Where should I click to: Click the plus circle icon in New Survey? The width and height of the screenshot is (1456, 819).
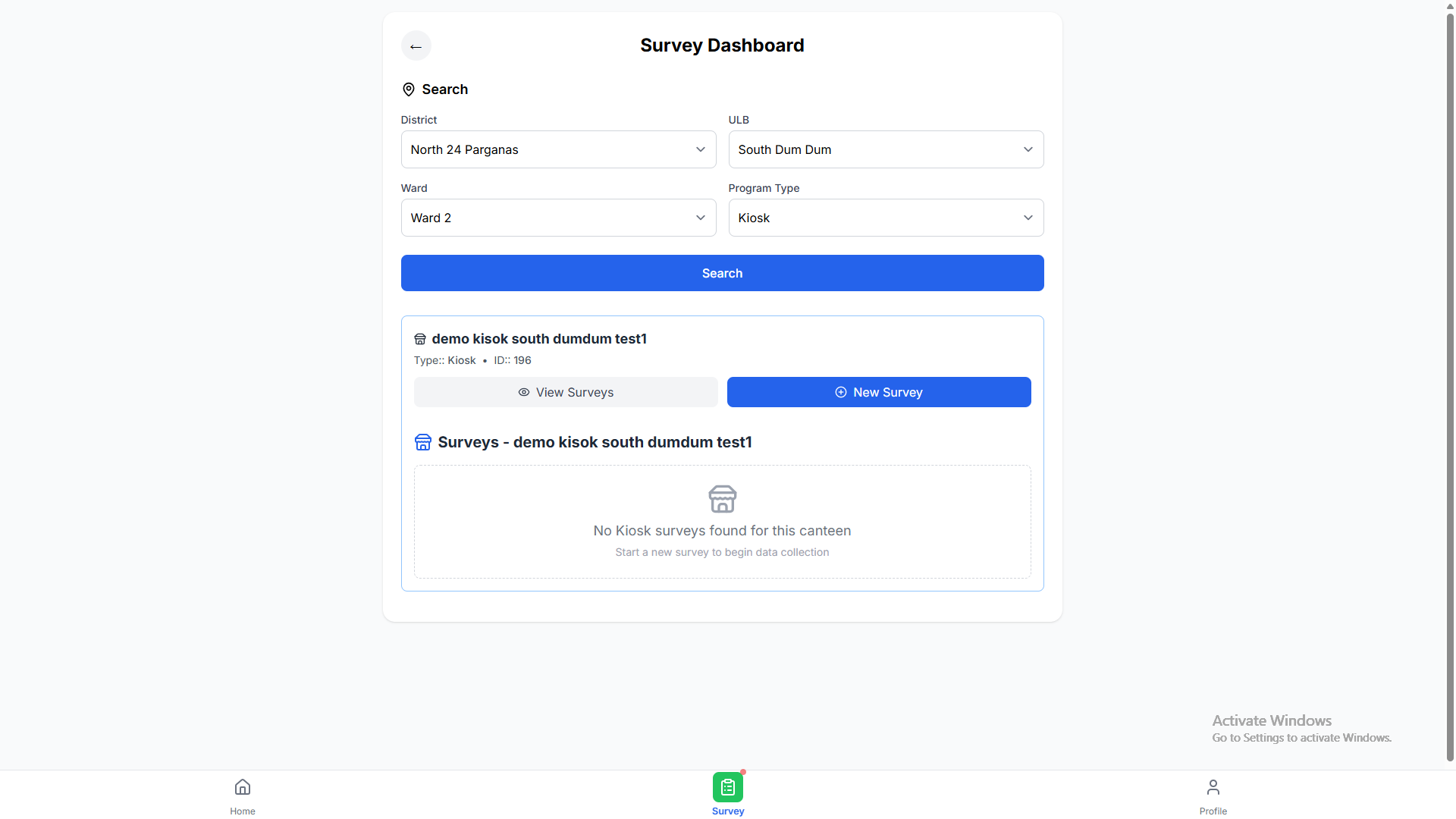point(841,392)
